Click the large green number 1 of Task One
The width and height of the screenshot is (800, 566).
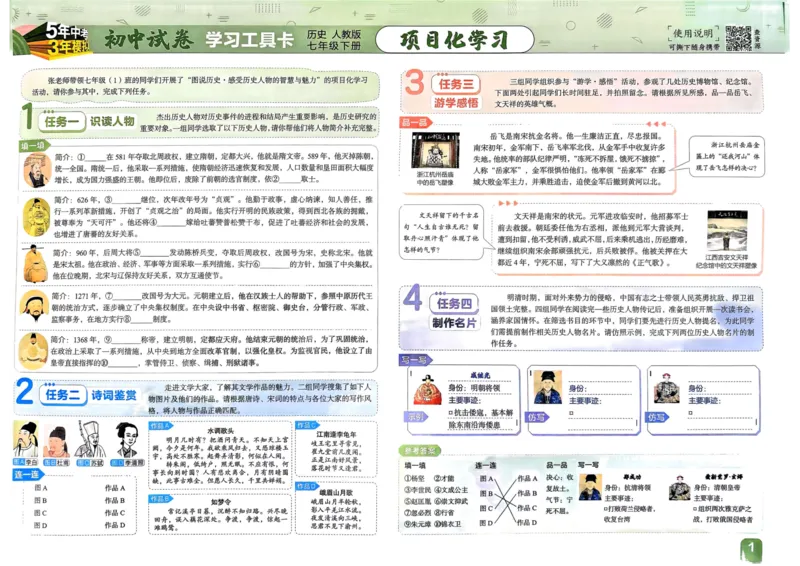(x=28, y=117)
